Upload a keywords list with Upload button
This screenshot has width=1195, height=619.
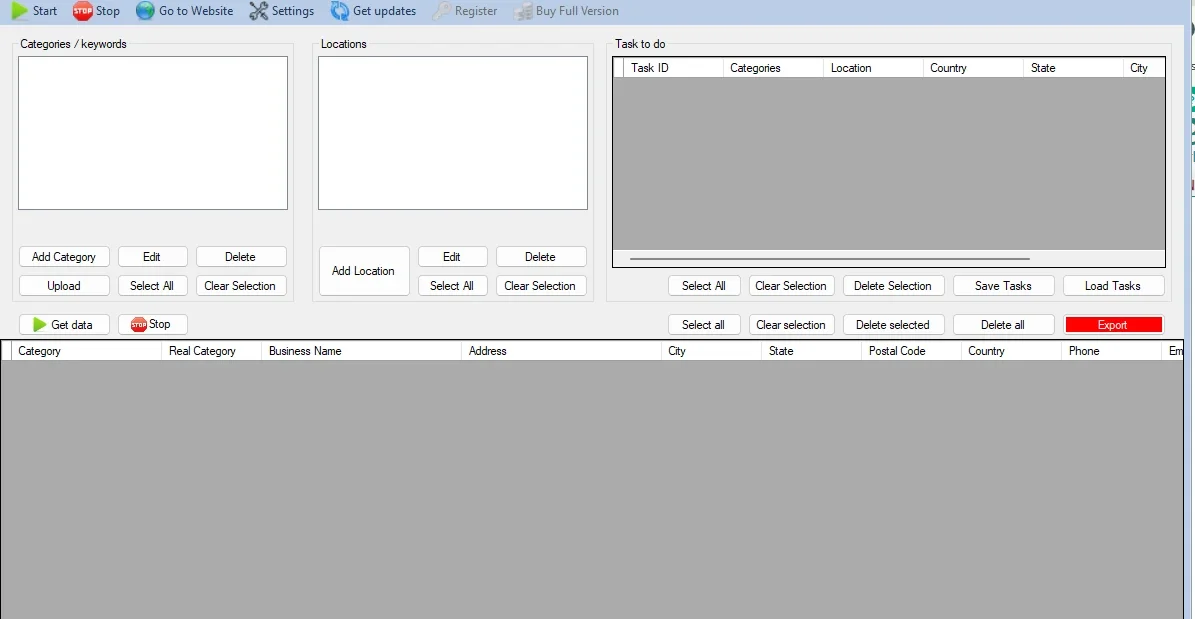click(64, 286)
